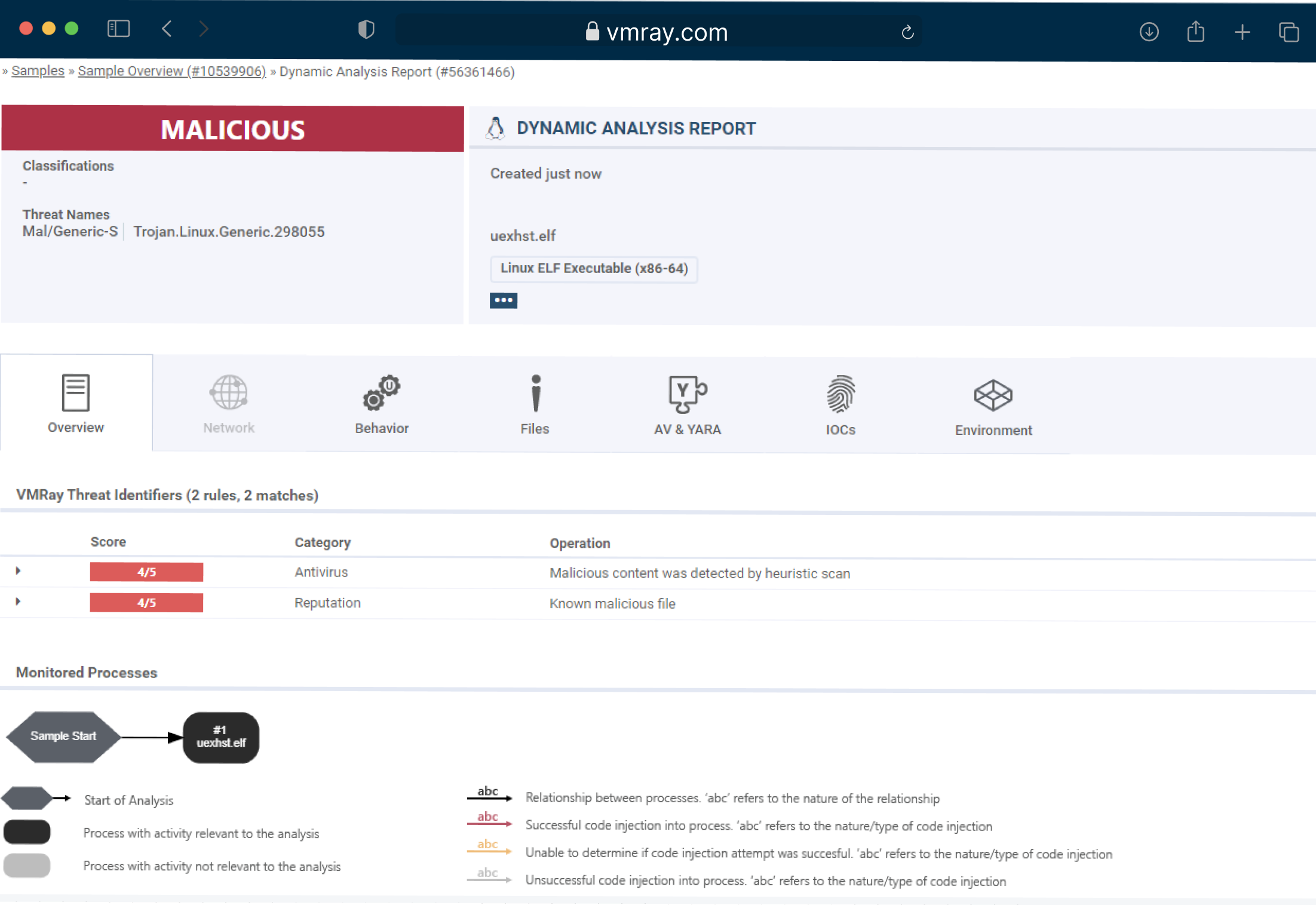Click the Monitored Processes section heading
This screenshot has height=905, width=1316.
(87, 673)
